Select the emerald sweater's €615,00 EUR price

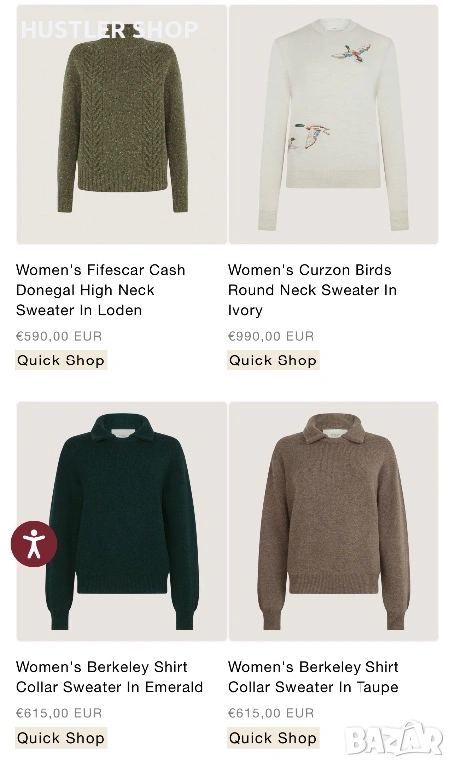[x=59, y=713]
